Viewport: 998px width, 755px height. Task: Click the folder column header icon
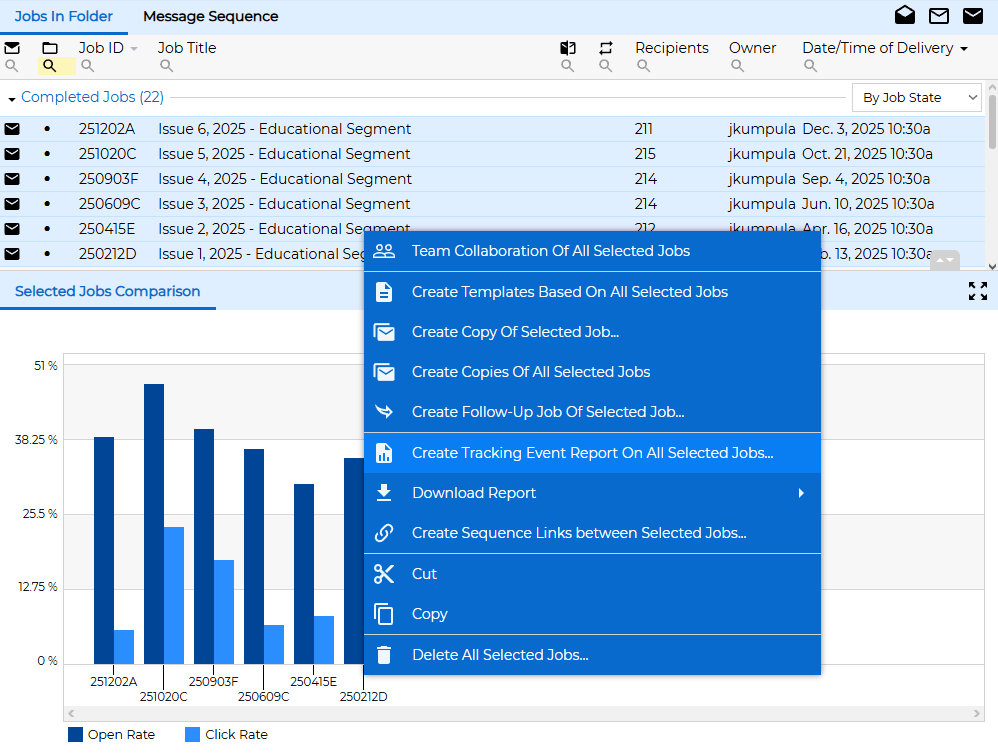point(50,48)
